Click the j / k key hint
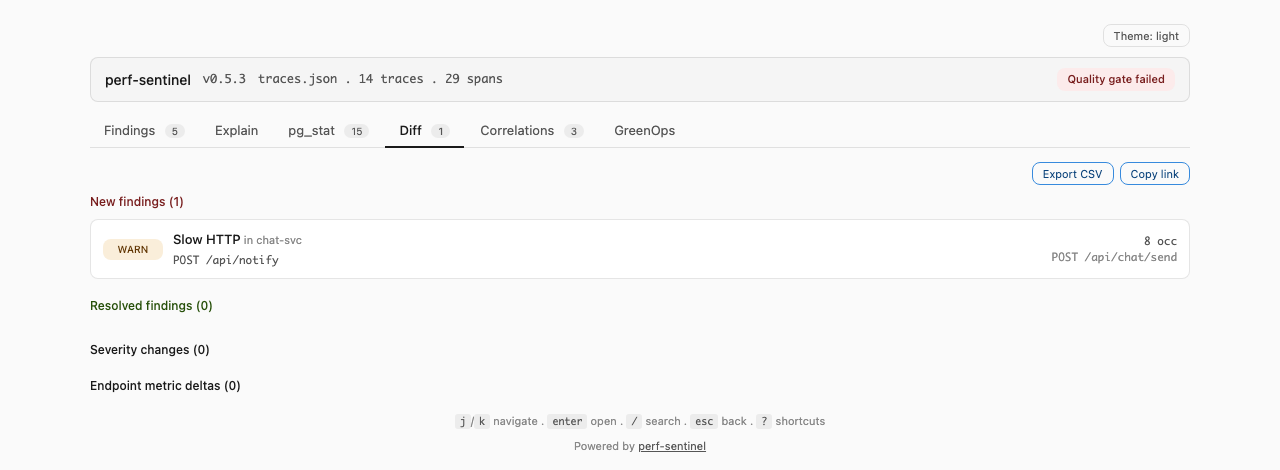The height and width of the screenshot is (470, 1280). [x=471, y=422]
